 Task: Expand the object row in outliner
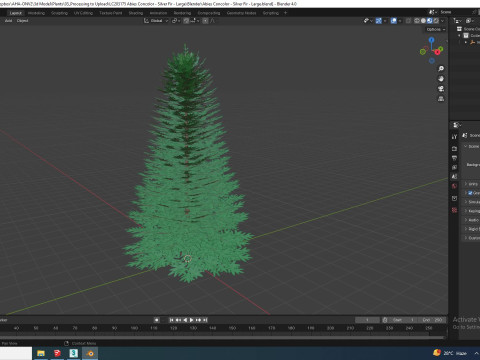[x=466, y=42]
